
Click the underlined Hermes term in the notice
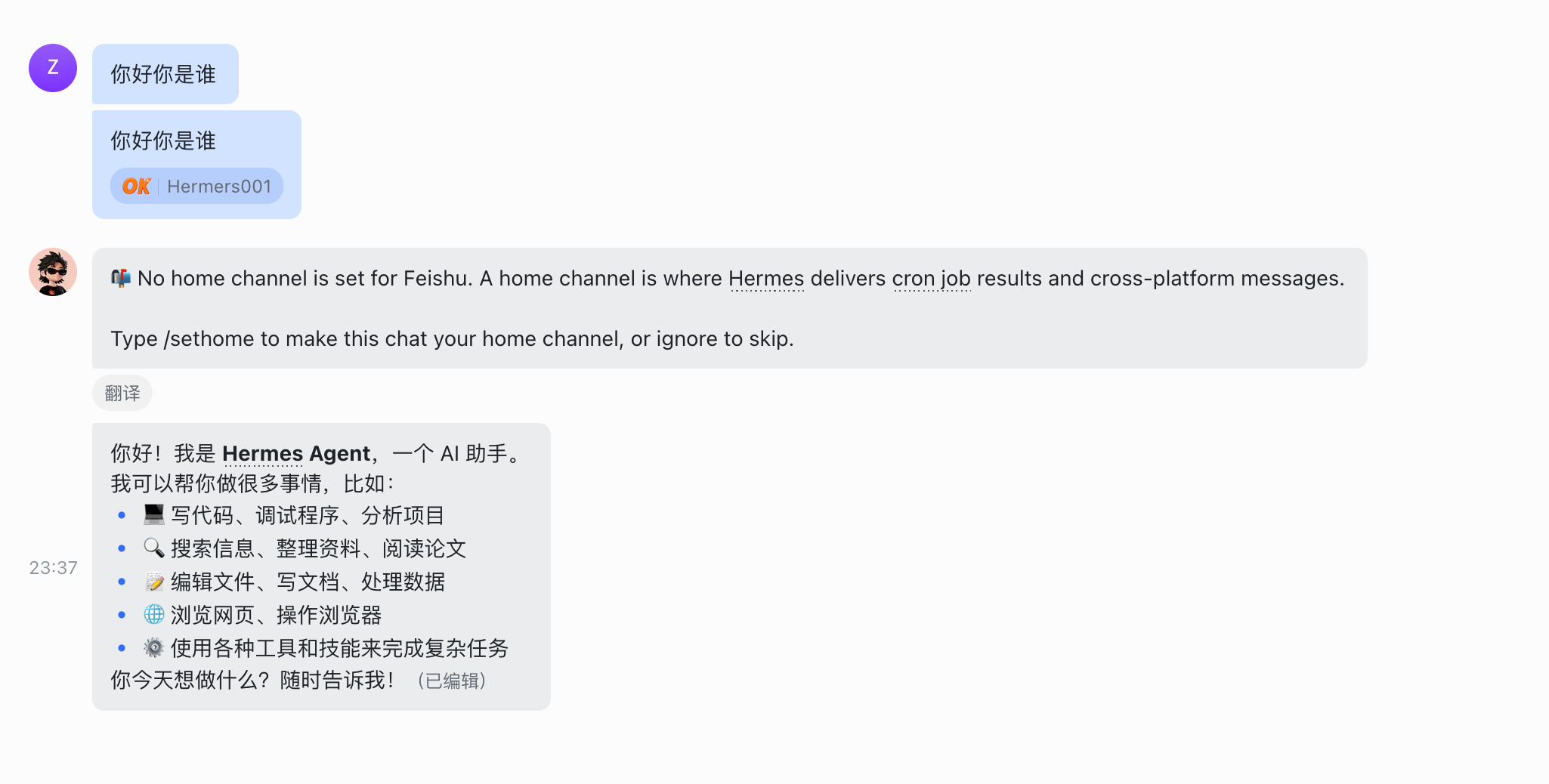pyautogui.click(x=766, y=279)
